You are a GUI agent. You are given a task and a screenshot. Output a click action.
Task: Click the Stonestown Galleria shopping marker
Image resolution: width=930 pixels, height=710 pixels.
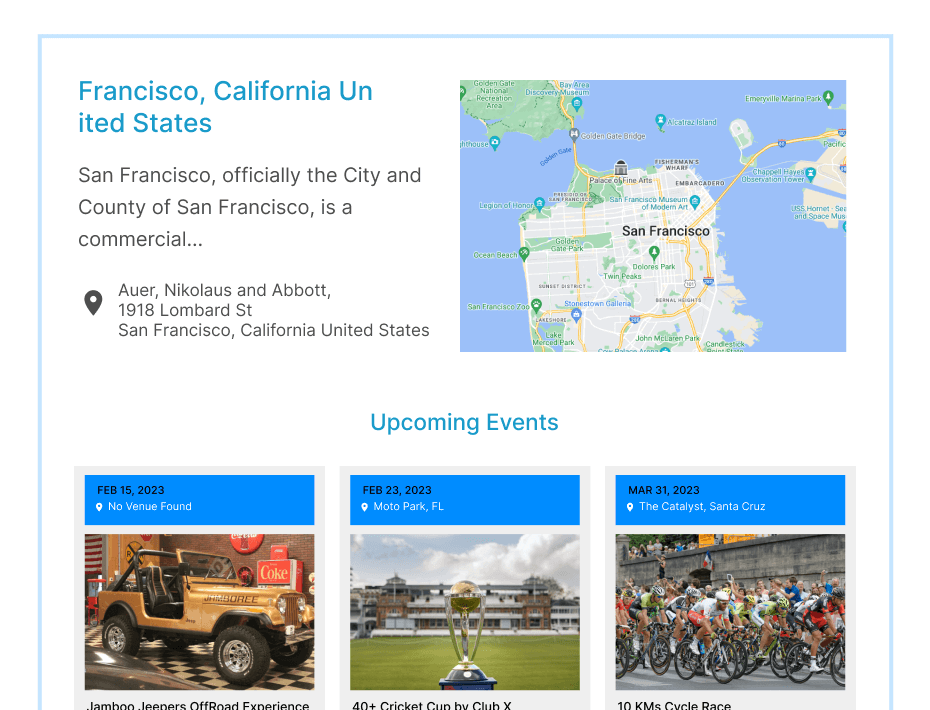point(576,314)
